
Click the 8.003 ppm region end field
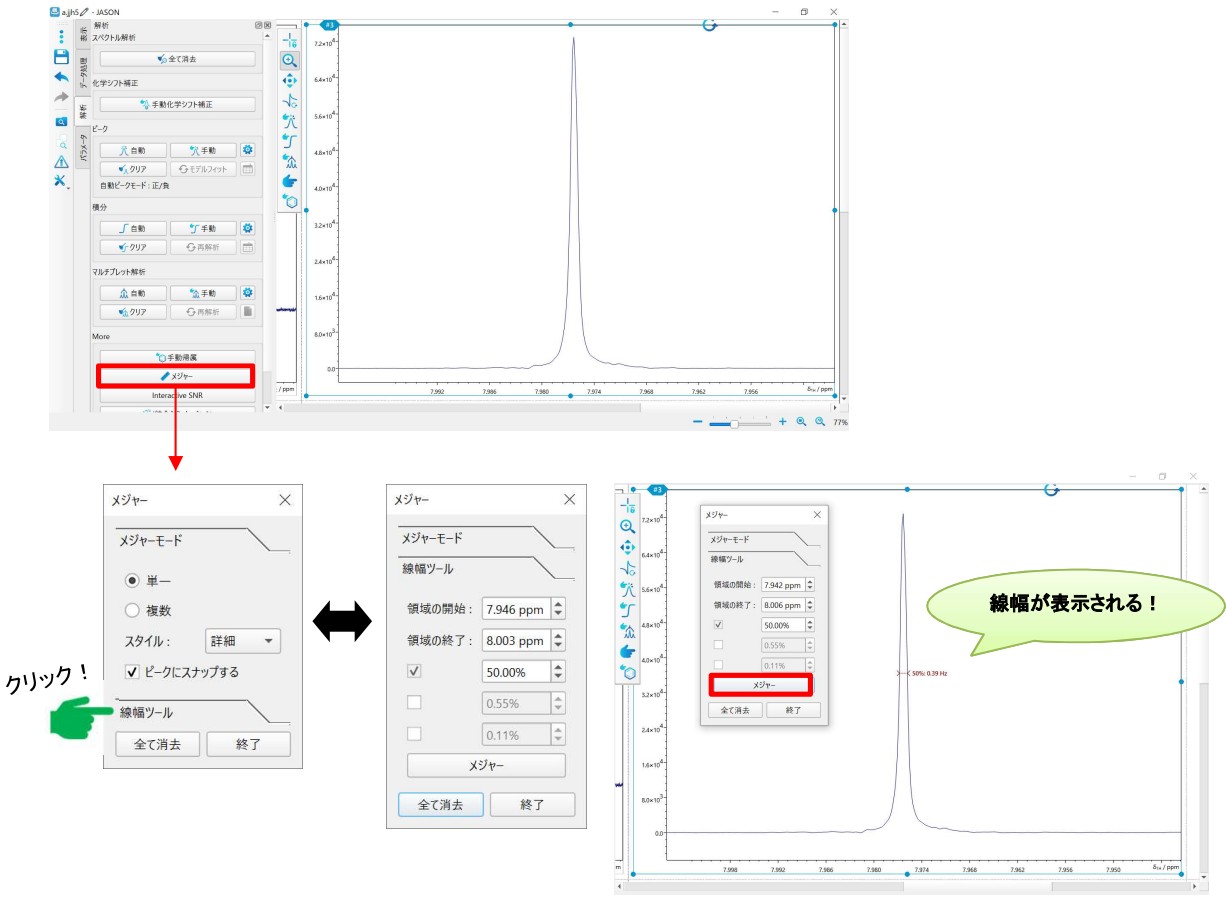coord(515,641)
